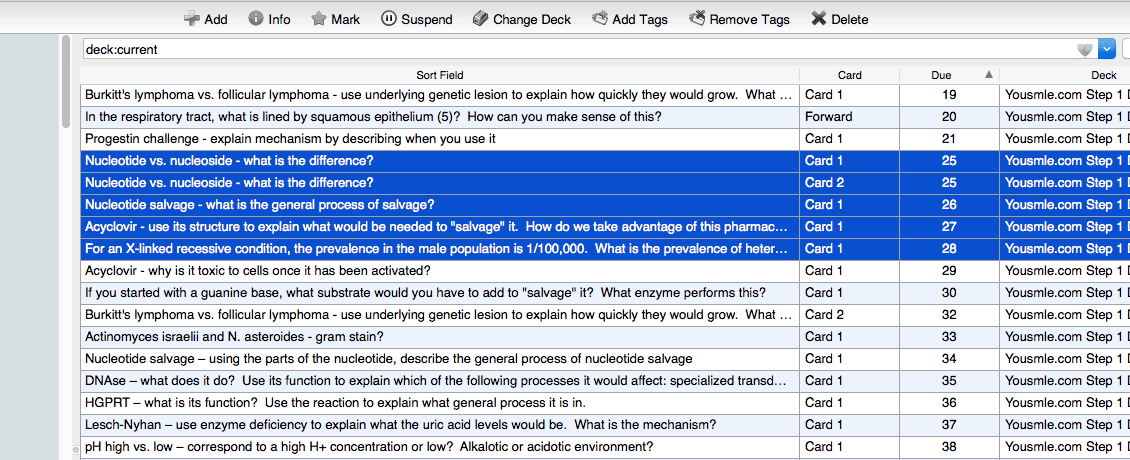Screen dimensions: 1130x460
Task: Click Deck cell in Lesch-Nyhan row
Action: tap(1065, 425)
